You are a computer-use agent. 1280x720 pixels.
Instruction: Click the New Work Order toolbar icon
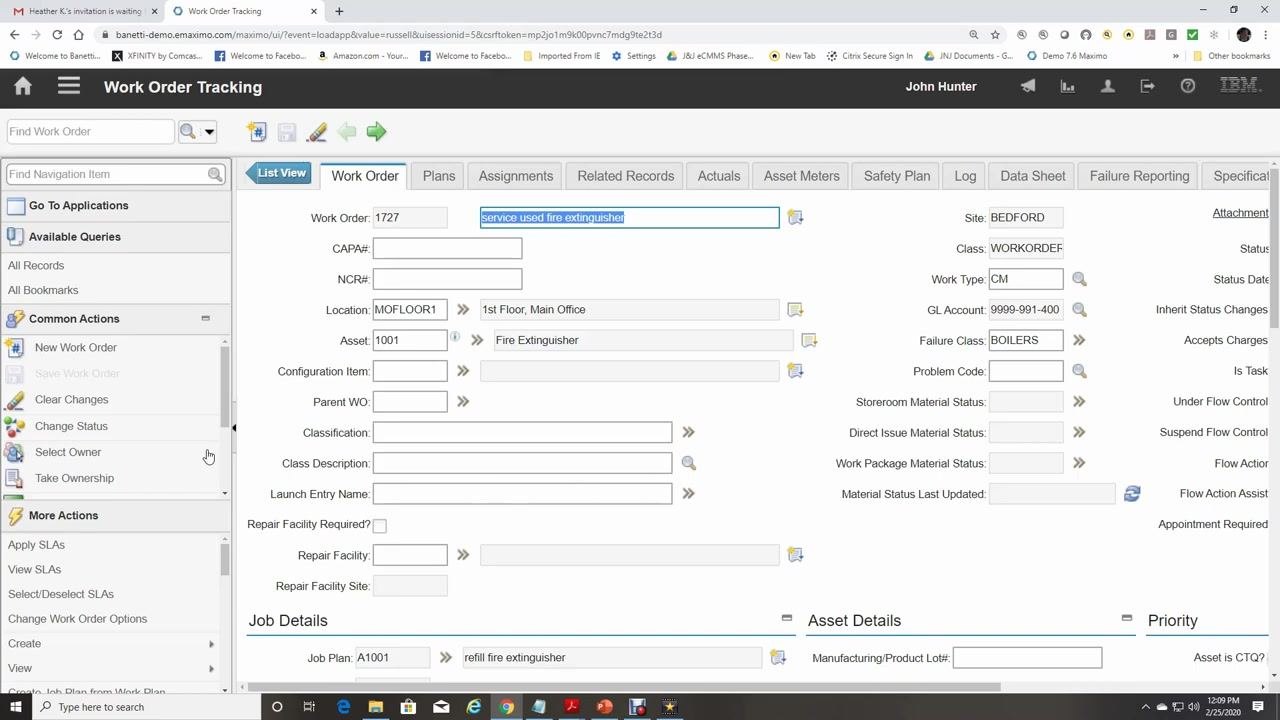coord(257,132)
